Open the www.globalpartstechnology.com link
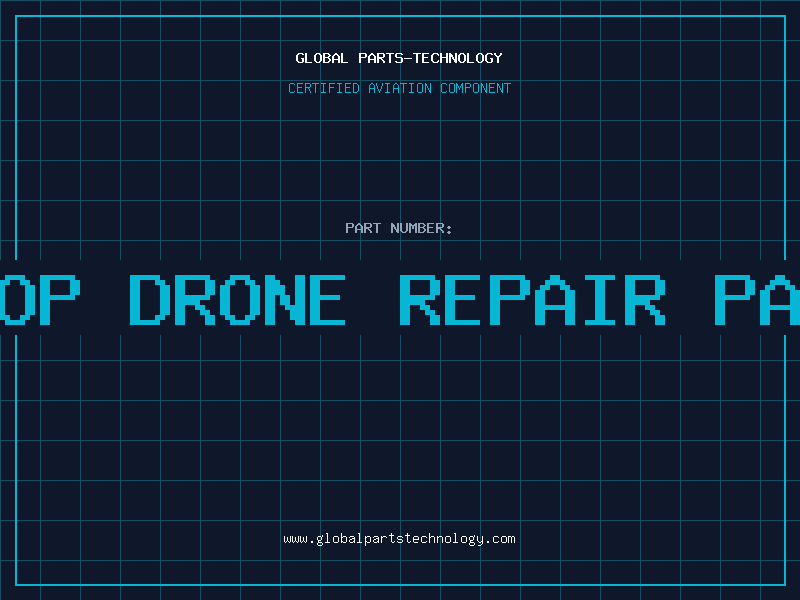 399,539
